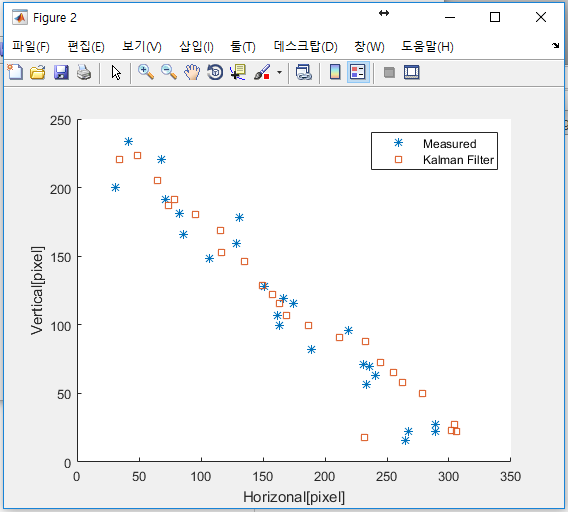Select the Measured legend entry

[x=450, y=144]
